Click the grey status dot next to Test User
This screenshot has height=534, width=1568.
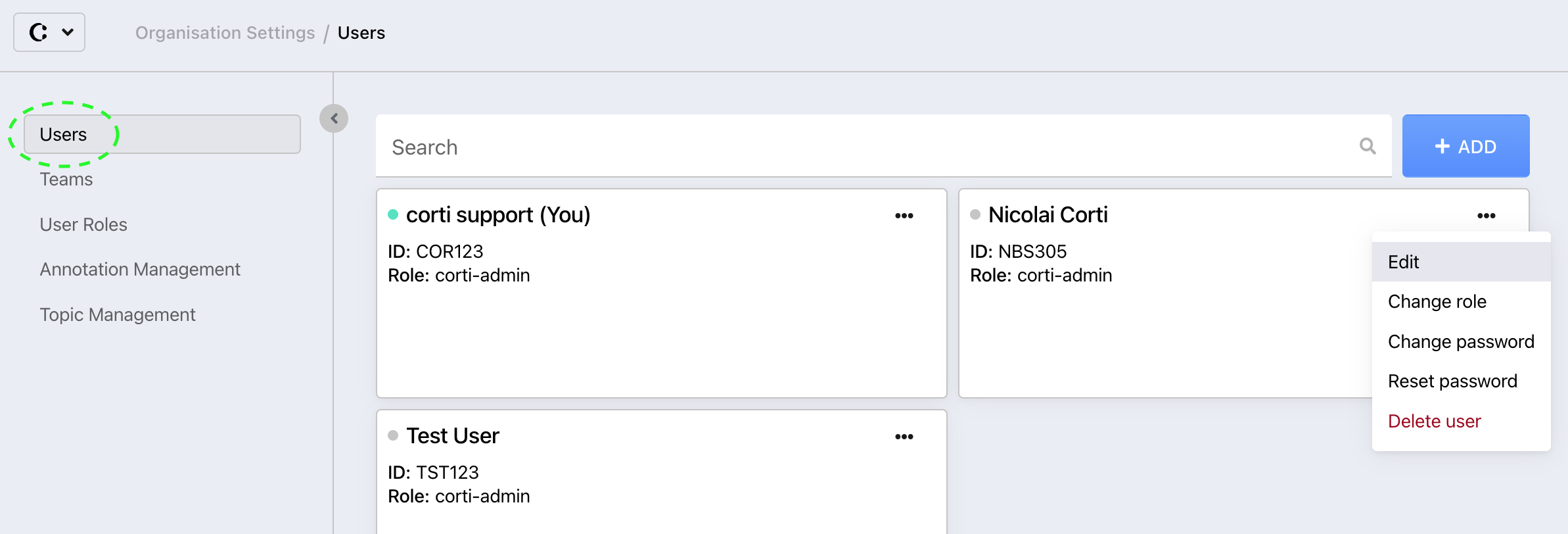pyautogui.click(x=393, y=435)
